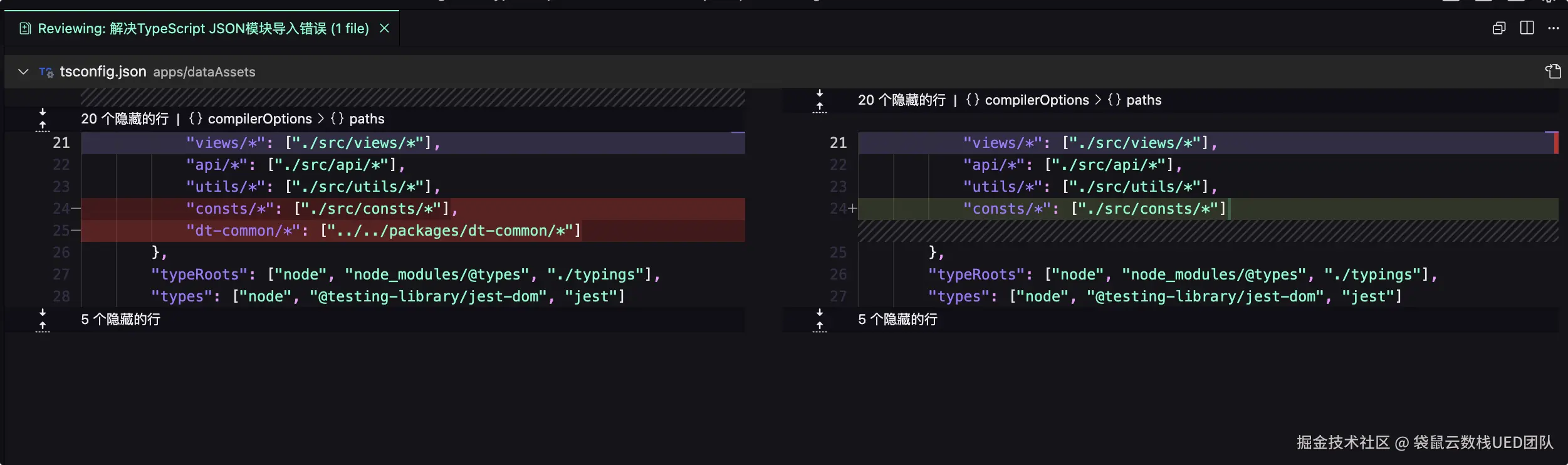Expand 20 hidden lines in left pane
1568x465 pixels.
pos(43,119)
